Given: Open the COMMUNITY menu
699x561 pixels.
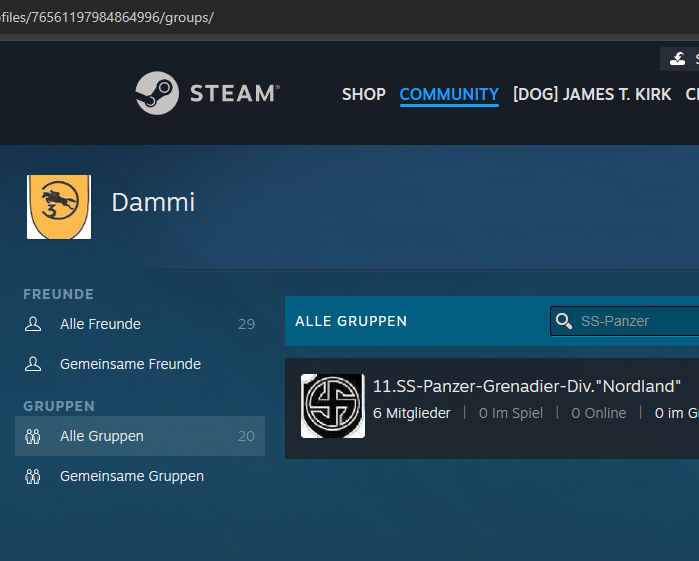Looking at the screenshot, I should pyautogui.click(x=449, y=94).
